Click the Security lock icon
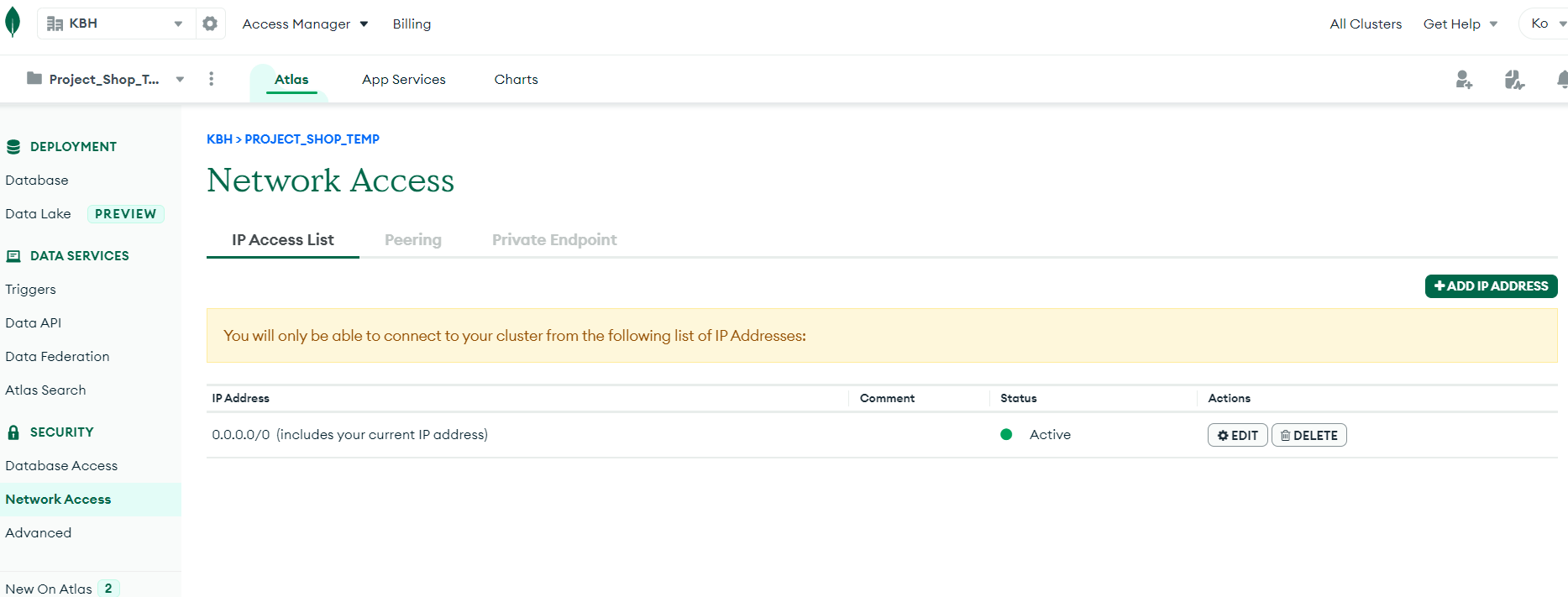This screenshot has height=597, width=1568. point(13,432)
